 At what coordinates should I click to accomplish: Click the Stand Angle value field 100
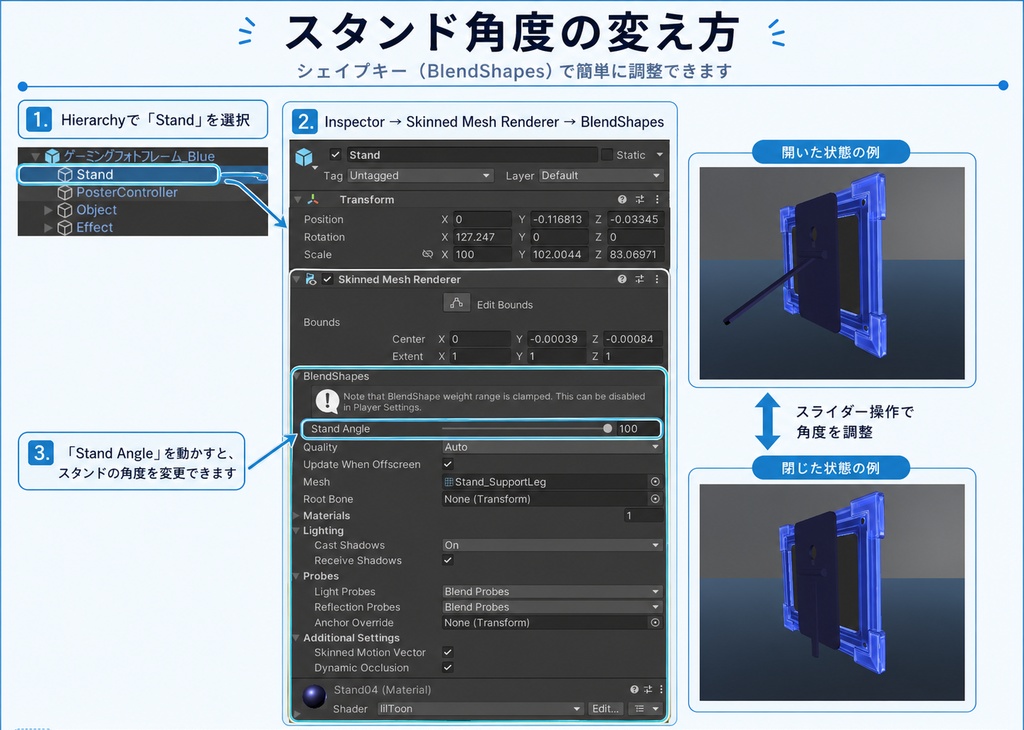coord(637,429)
